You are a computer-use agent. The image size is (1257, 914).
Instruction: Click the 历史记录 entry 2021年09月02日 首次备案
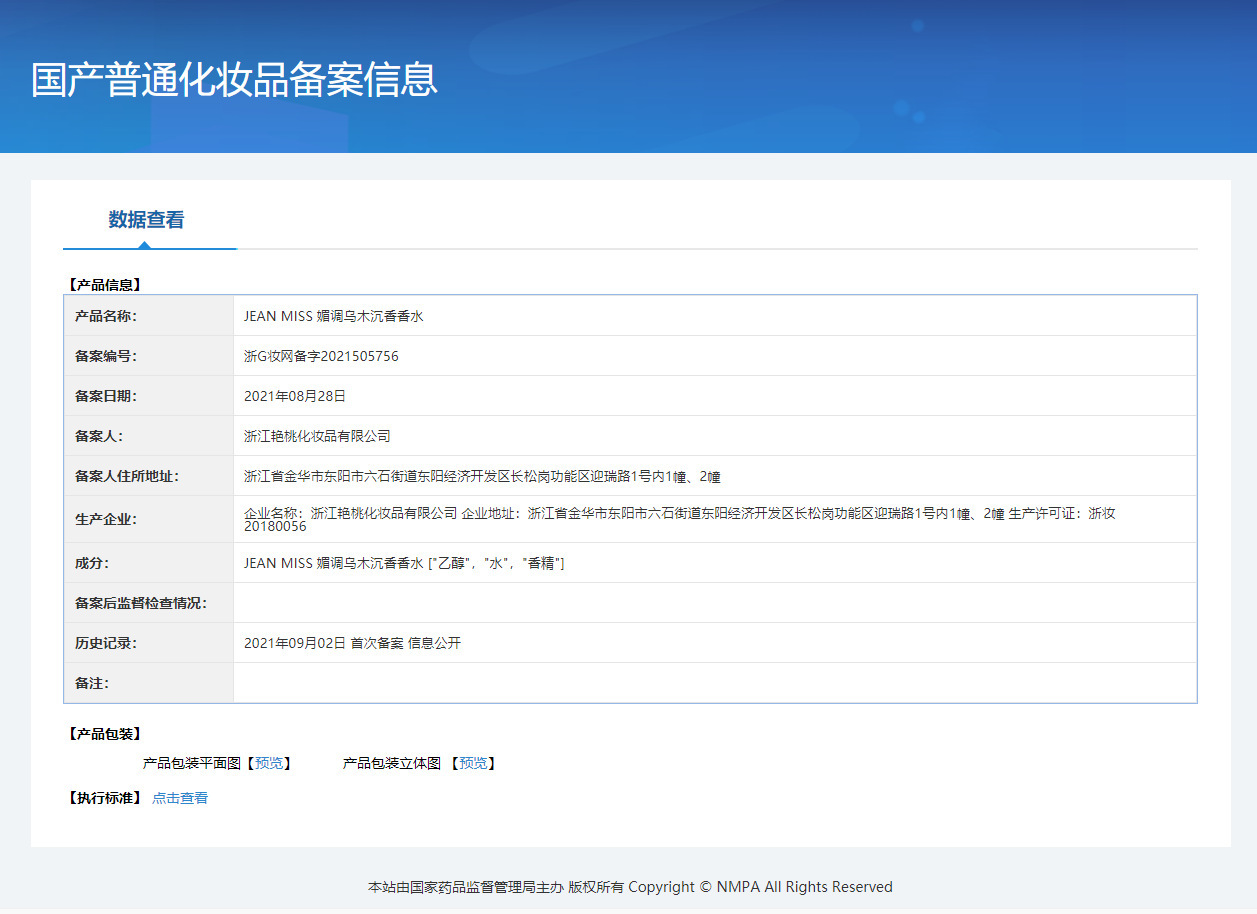352,643
